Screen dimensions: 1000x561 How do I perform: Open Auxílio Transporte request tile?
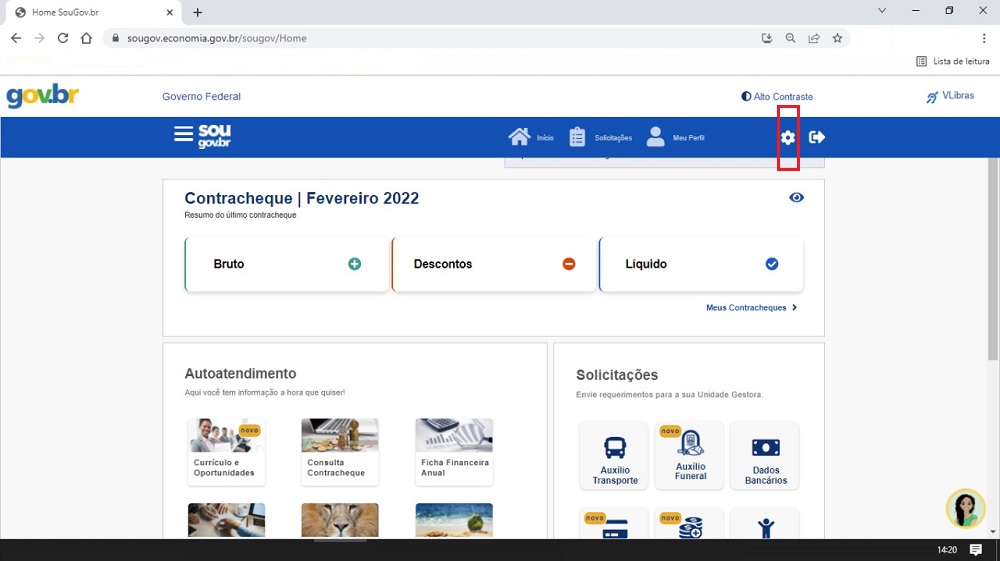(614, 456)
